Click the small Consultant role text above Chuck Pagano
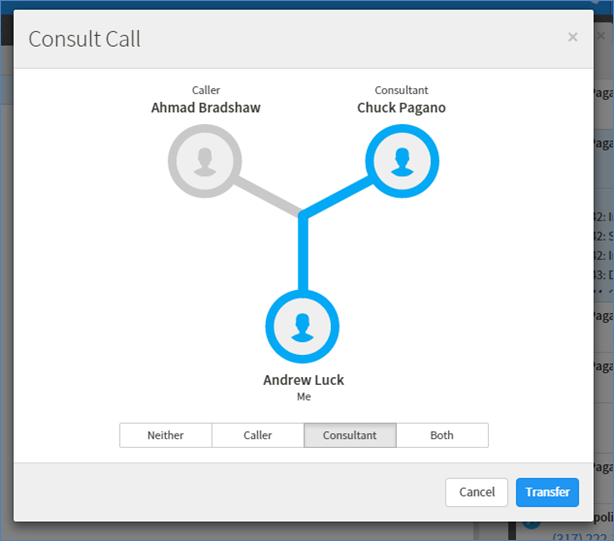The width and height of the screenshot is (614, 541). pyautogui.click(x=401, y=90)
